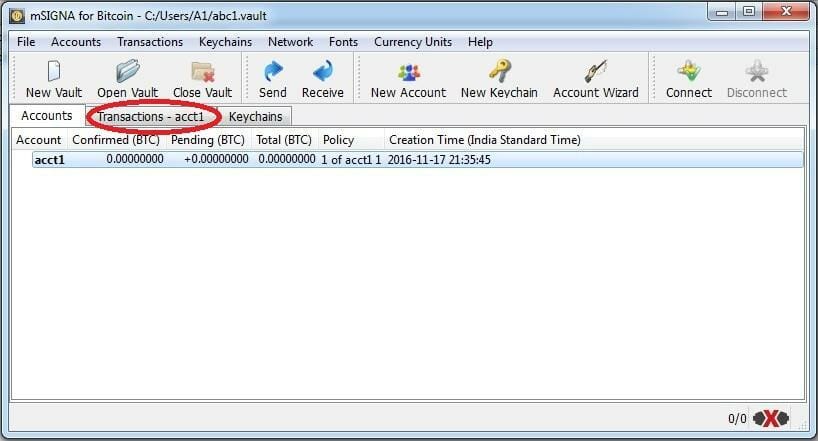Image resolution: width=818 pixels, height=441 pixels.
Task: Click the New Vault document icon
Action: [54, 71]
